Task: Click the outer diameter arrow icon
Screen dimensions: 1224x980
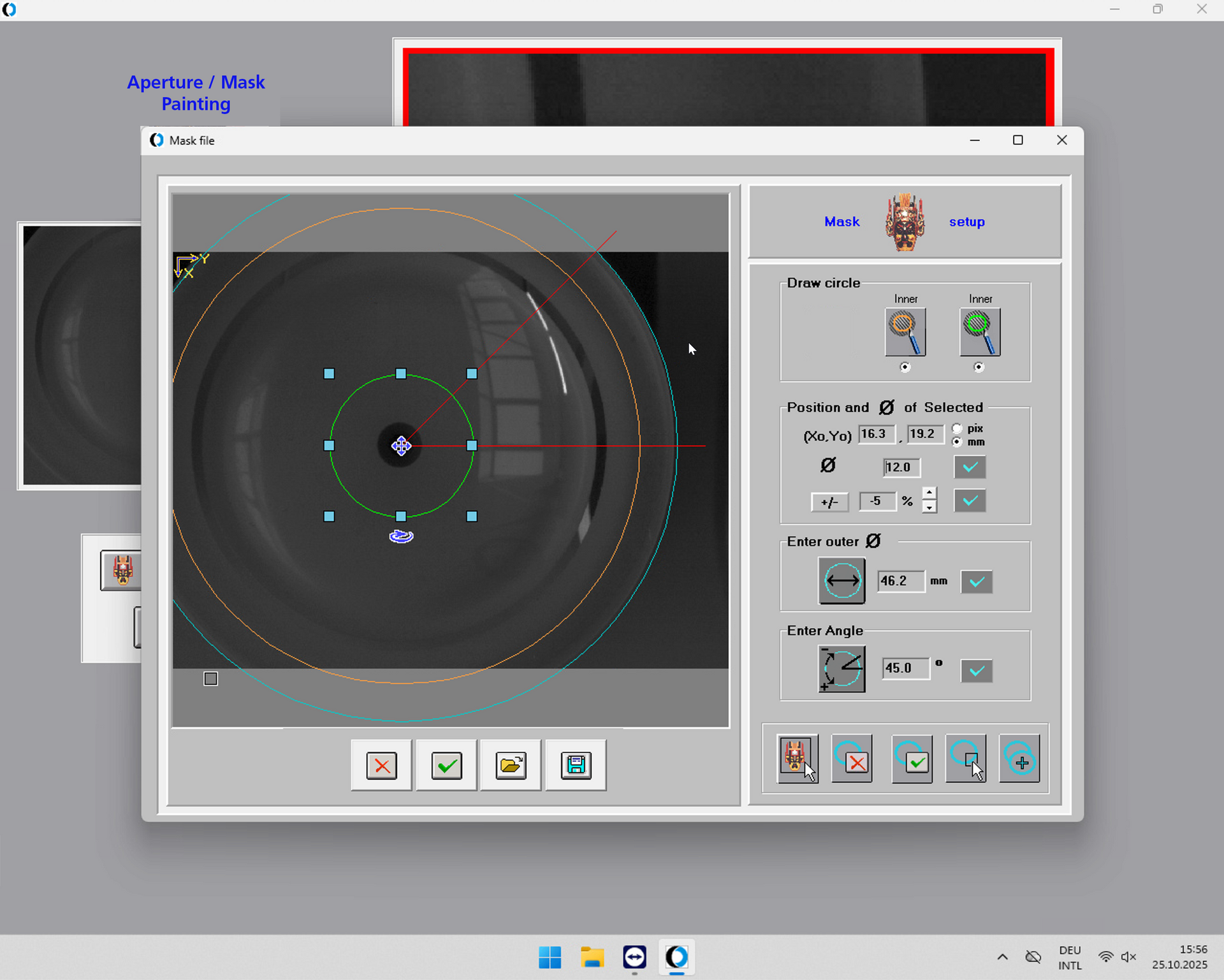Action: pyautogui.click(x=841, y=581)
